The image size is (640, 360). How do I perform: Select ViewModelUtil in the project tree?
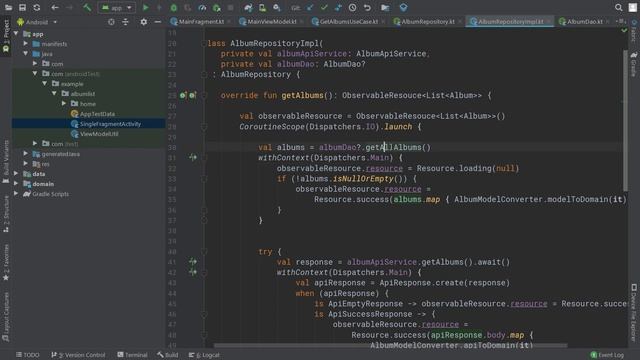(94, 134)
